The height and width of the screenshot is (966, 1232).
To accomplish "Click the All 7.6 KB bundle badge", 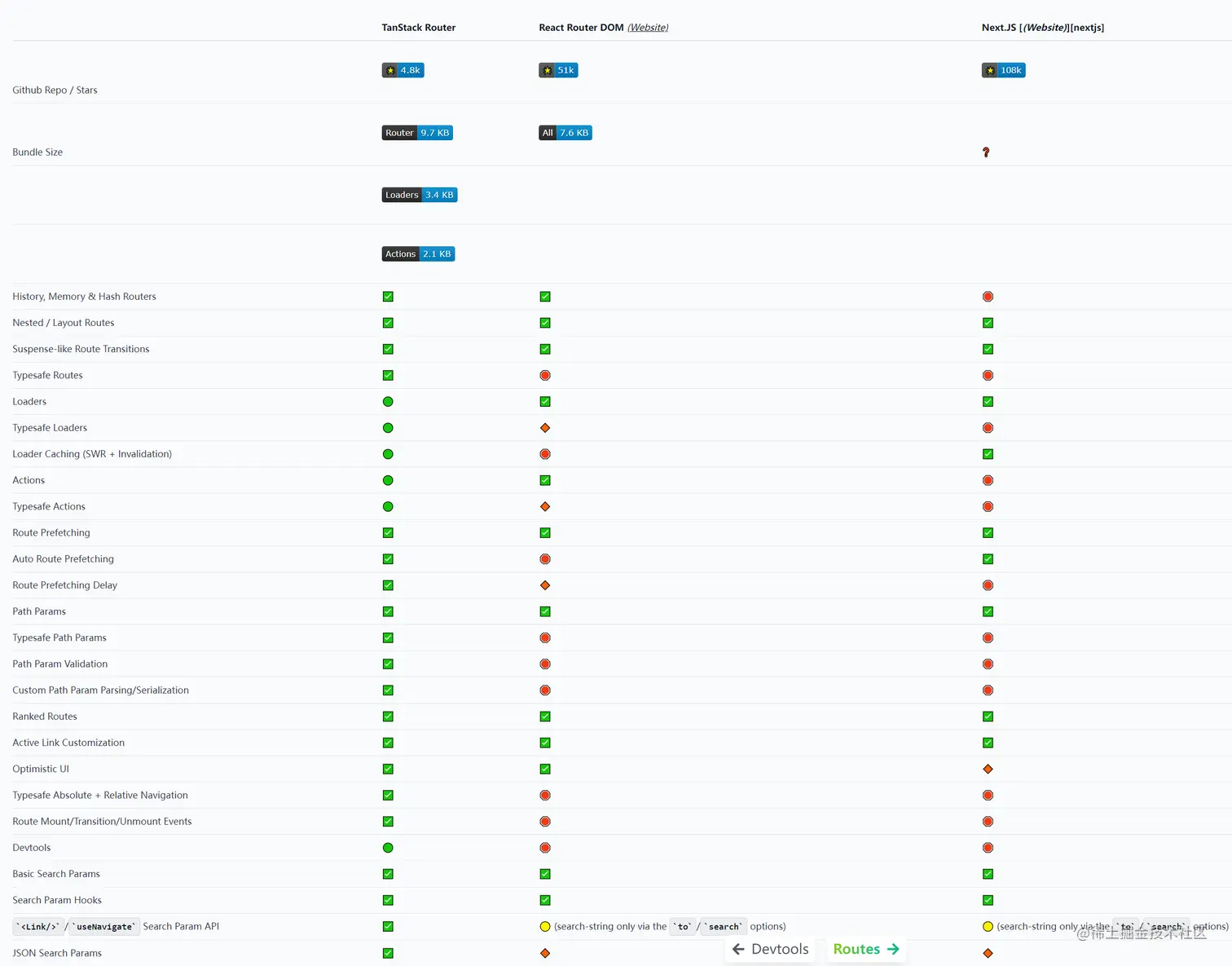I will (565, 133).
